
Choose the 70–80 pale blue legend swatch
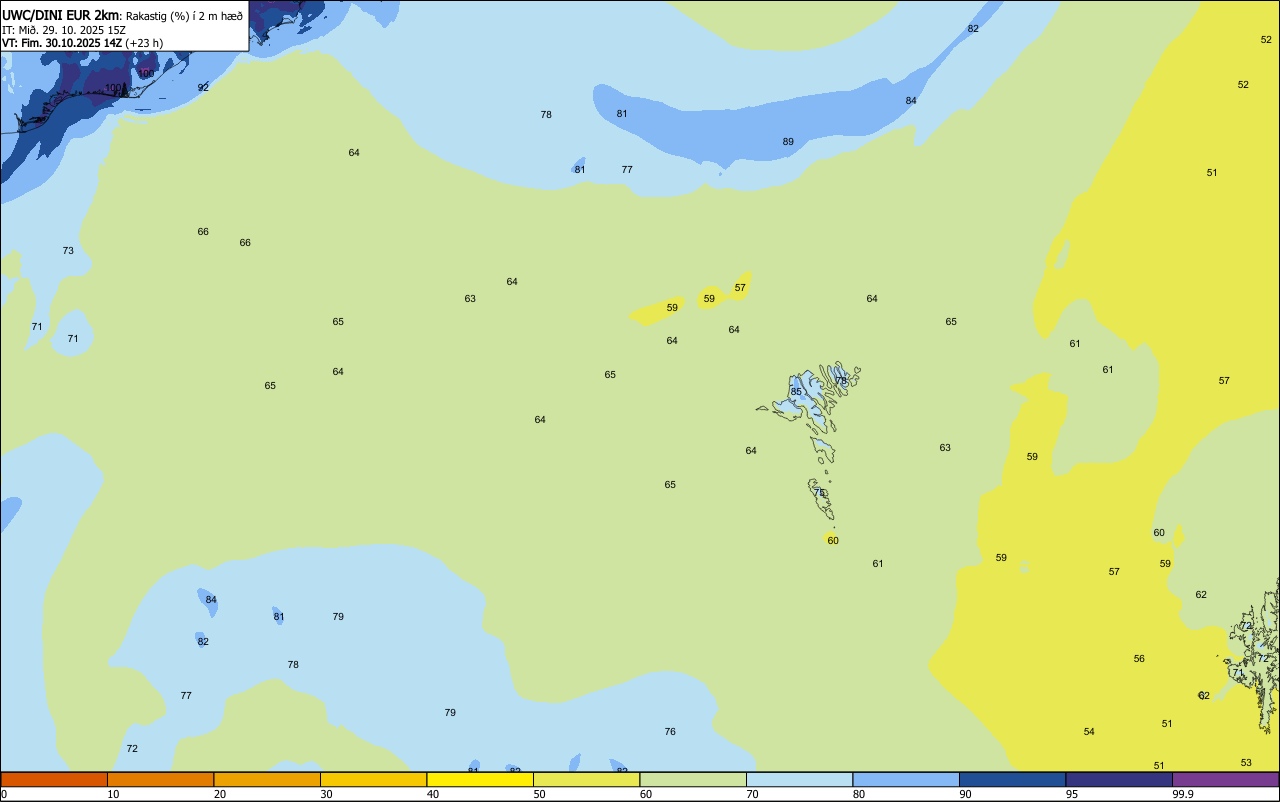tap(799, 779)
